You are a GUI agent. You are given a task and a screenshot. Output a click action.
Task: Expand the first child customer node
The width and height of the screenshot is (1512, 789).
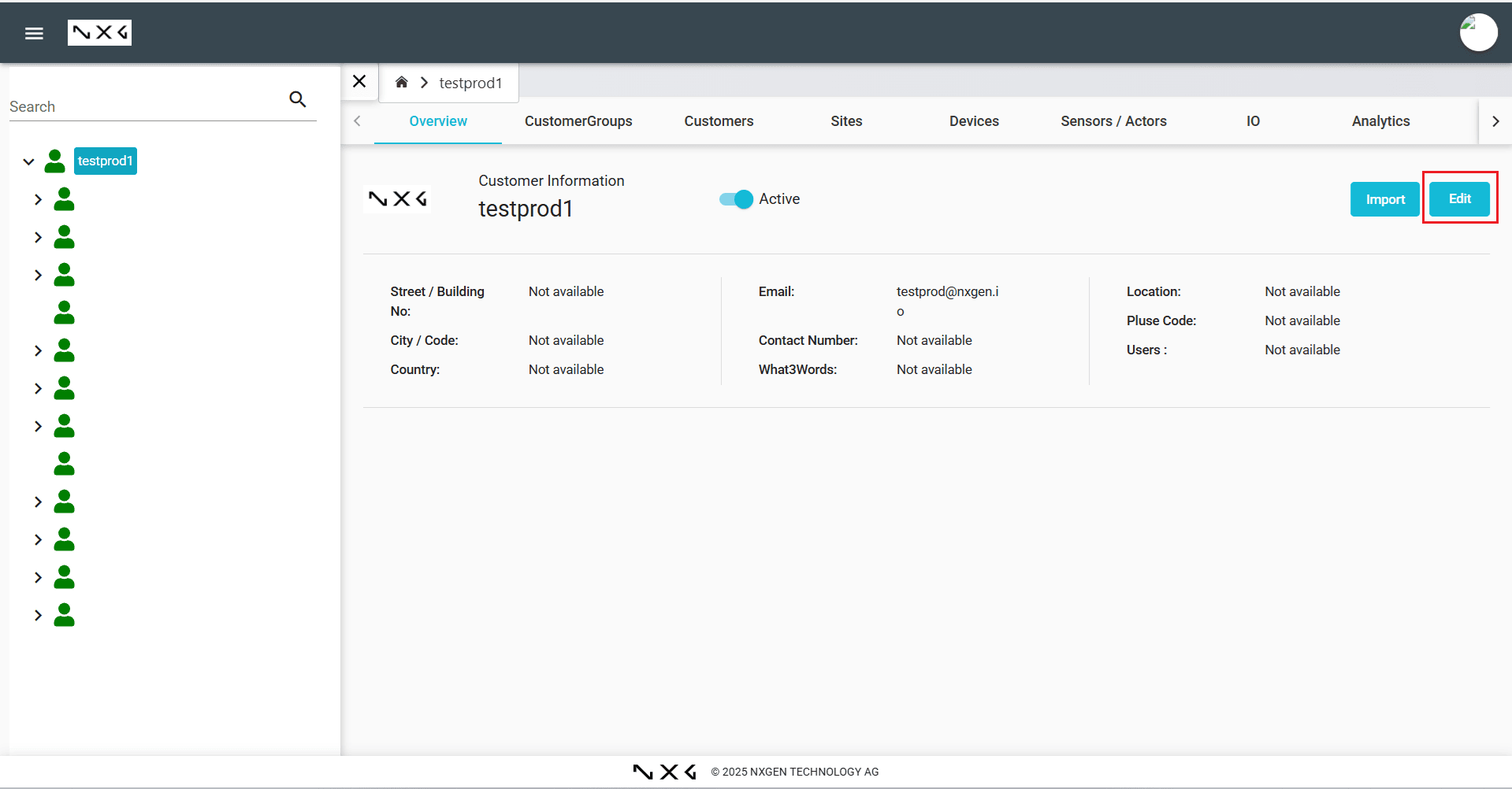[38, 200]
